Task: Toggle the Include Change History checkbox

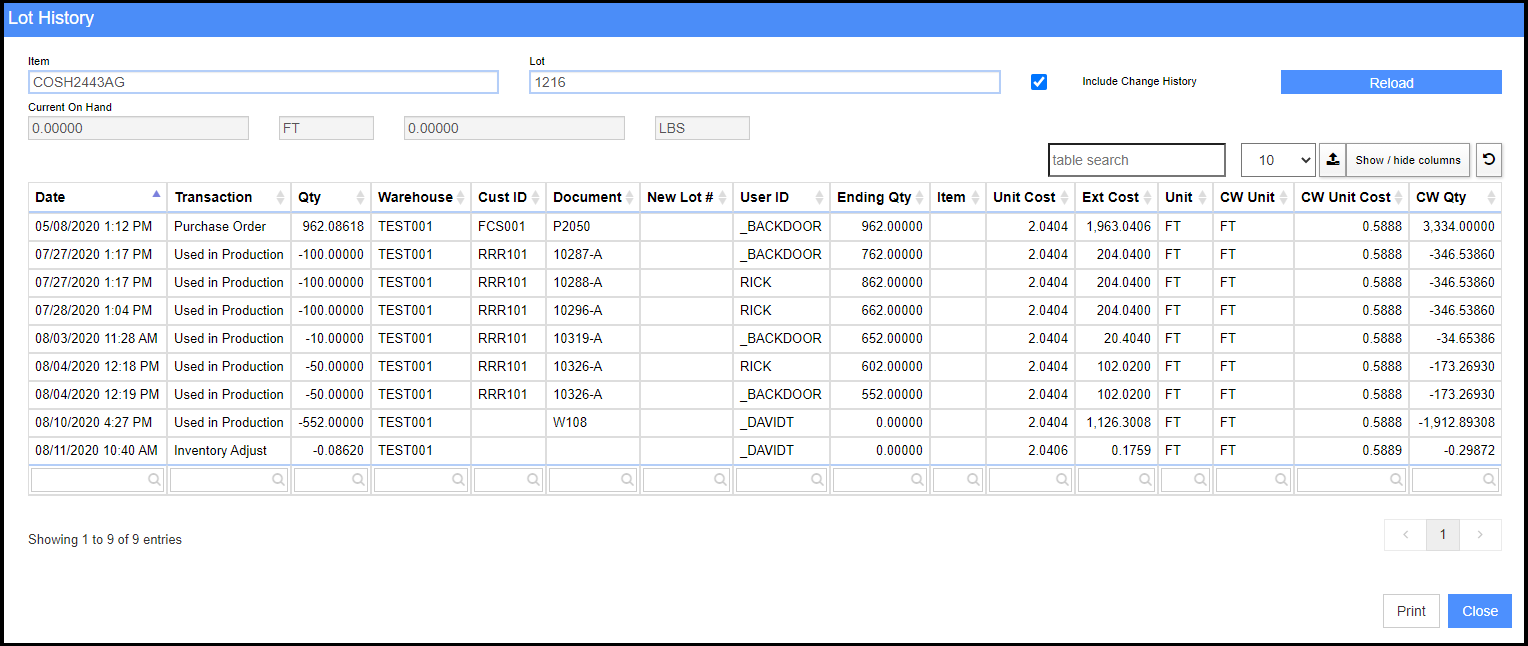Action: tap(1039, 82)
